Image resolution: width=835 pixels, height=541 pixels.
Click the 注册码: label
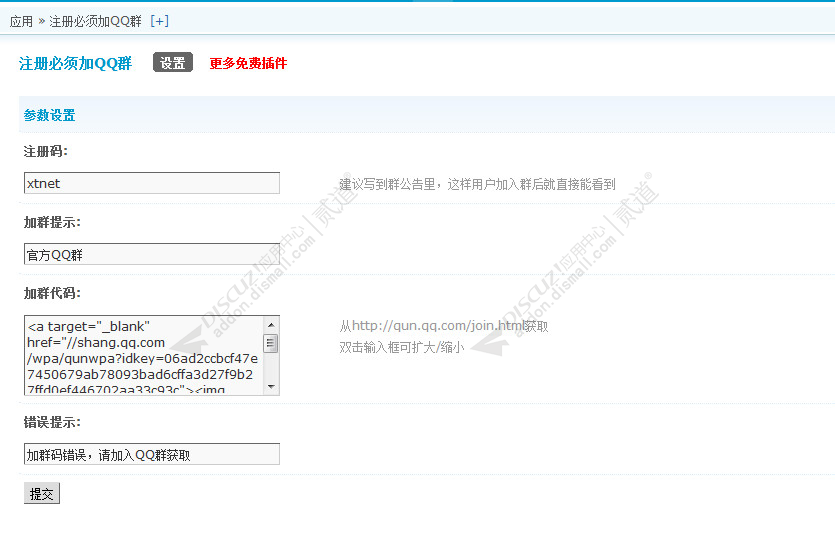point(46,151)
